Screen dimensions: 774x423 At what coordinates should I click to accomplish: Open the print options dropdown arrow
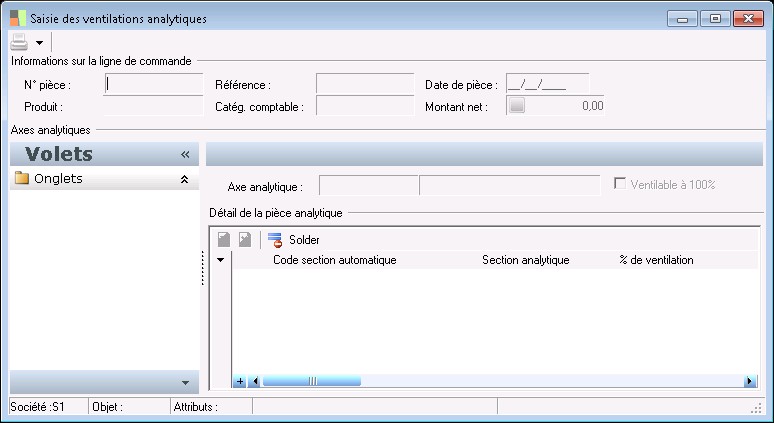[39, 43]
